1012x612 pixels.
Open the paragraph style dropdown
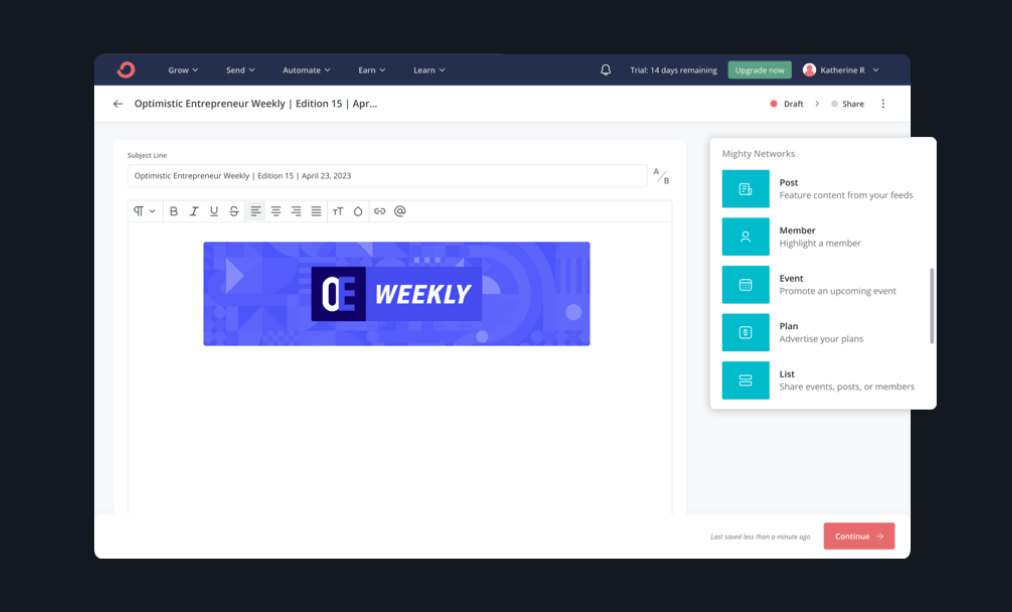click(143, 211)
